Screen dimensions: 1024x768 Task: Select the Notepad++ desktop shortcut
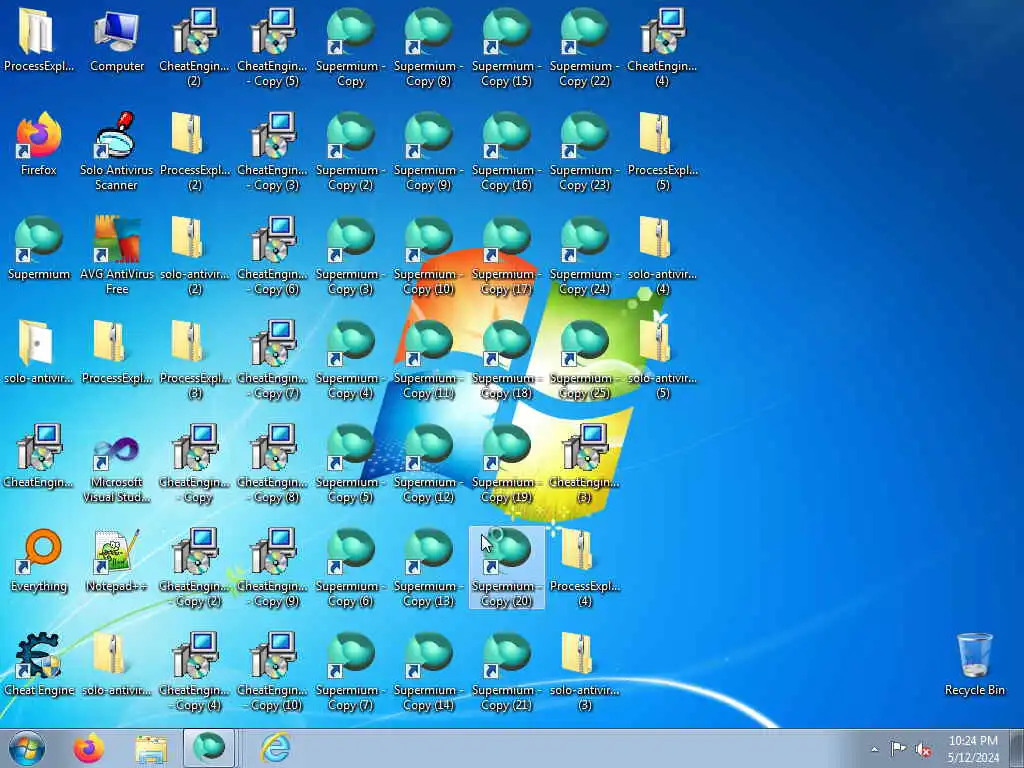click(117, 560)
